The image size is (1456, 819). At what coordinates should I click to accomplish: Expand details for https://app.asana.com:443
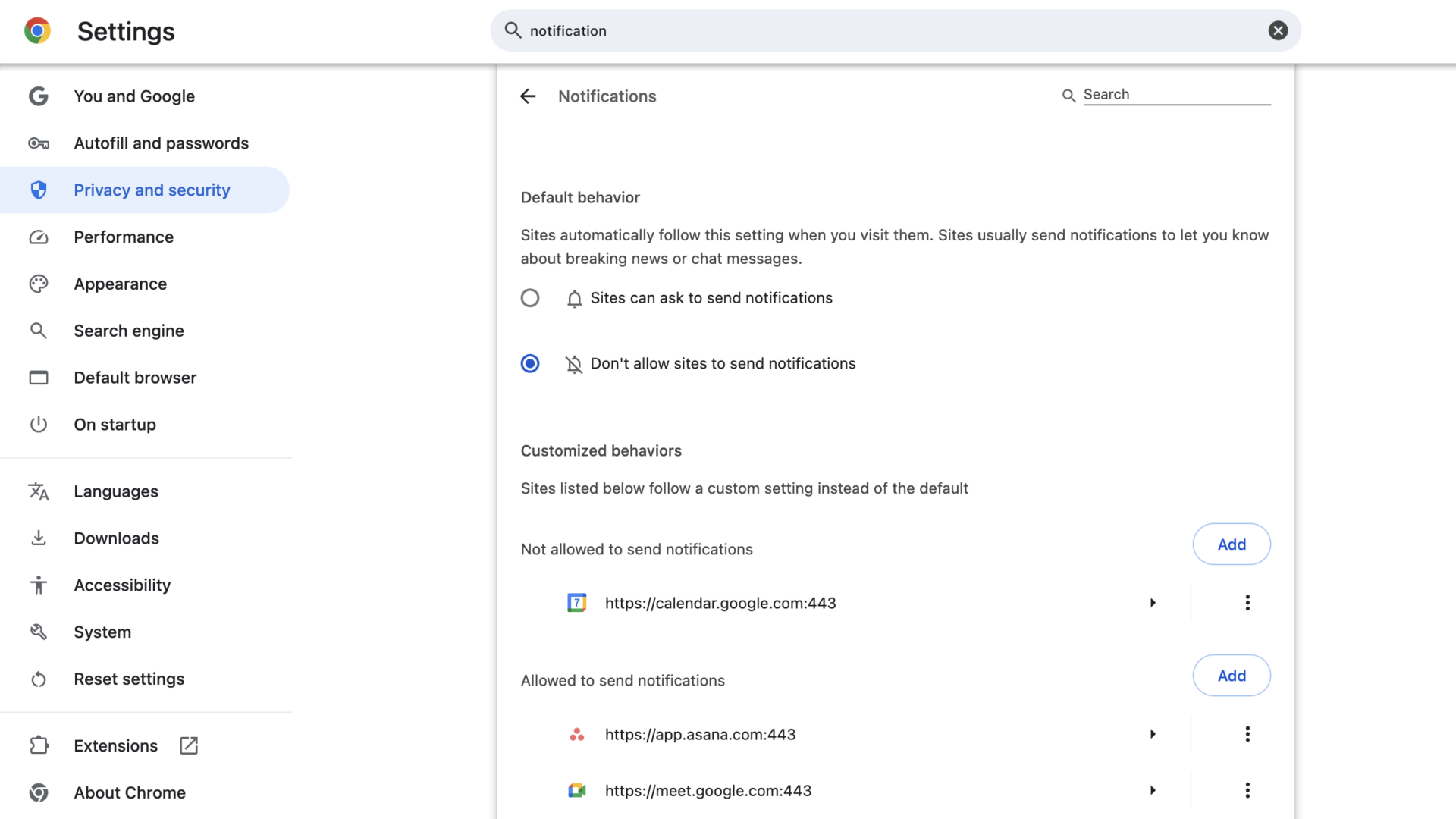1152,733
